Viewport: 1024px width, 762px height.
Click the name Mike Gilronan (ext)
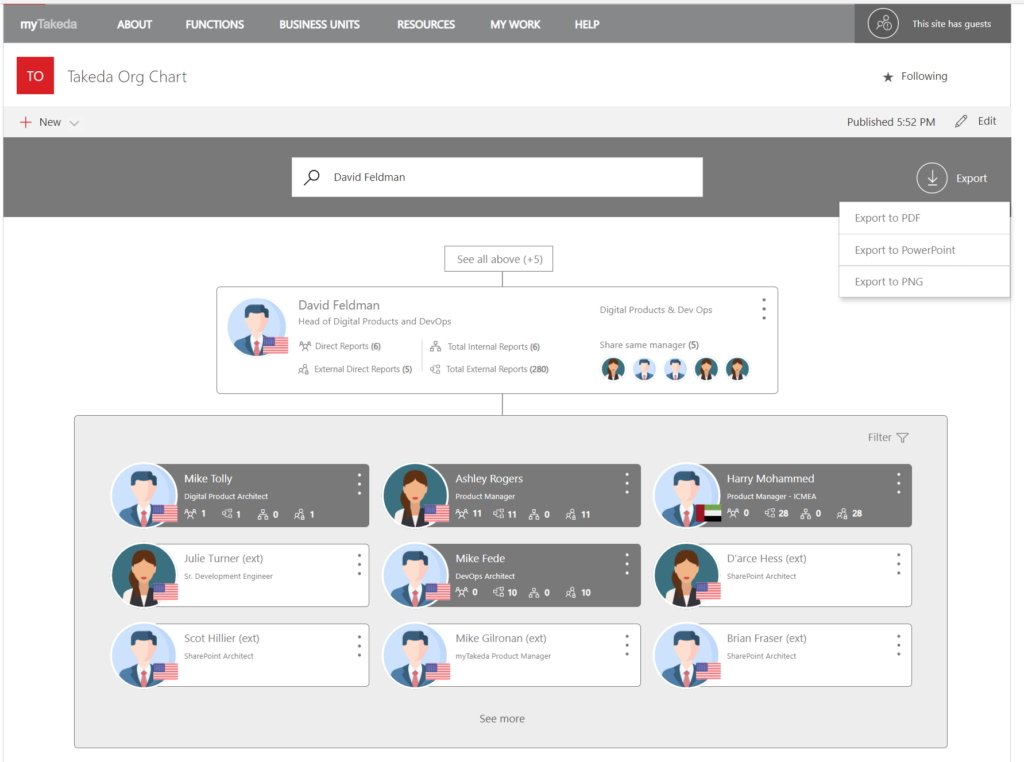click(501, 638)
